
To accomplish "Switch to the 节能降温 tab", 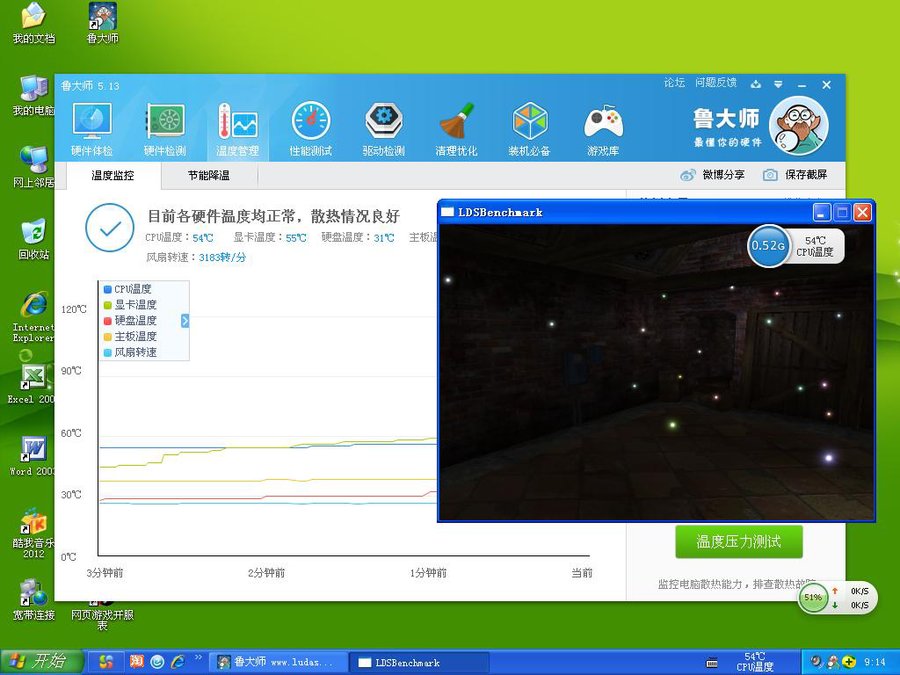I will coord(208,175).
